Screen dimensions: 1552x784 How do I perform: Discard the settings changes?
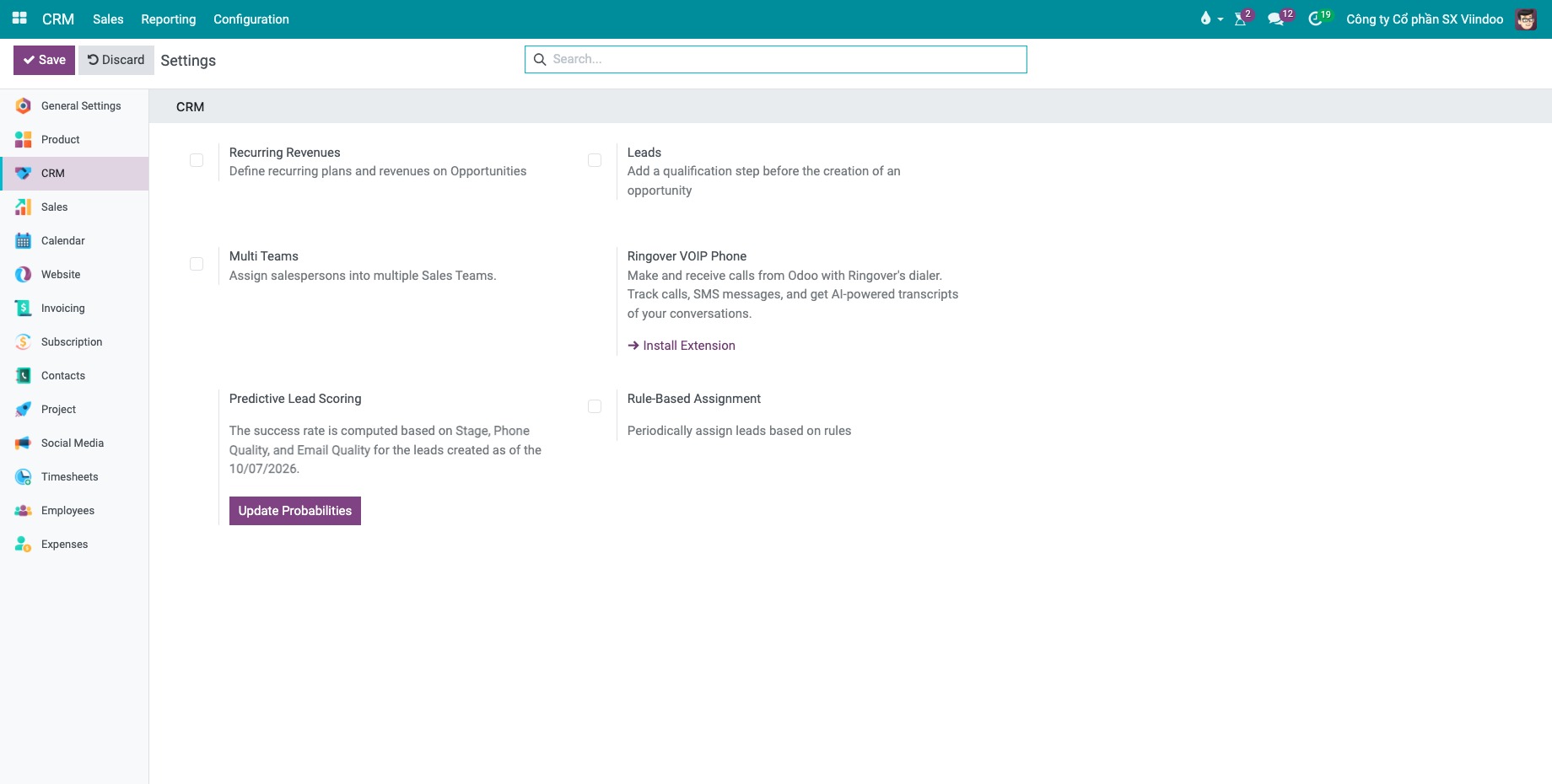[116, 60]
